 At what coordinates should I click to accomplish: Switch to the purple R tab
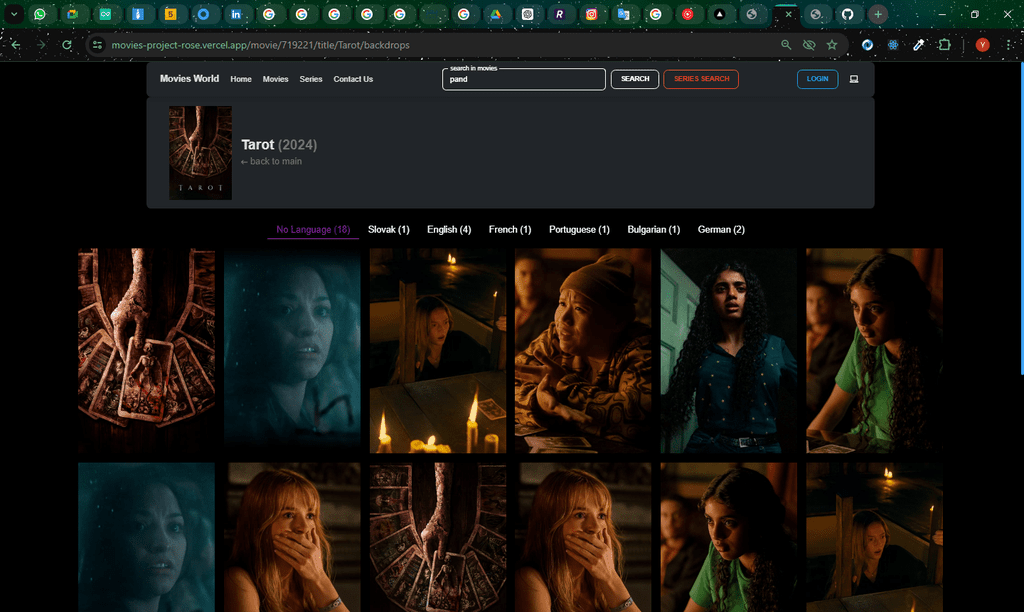click(x=560, y=14)
